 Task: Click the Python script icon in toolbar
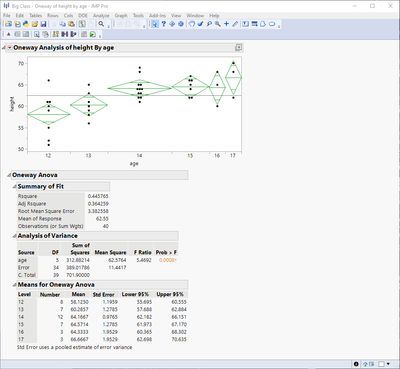click(26, 24)
